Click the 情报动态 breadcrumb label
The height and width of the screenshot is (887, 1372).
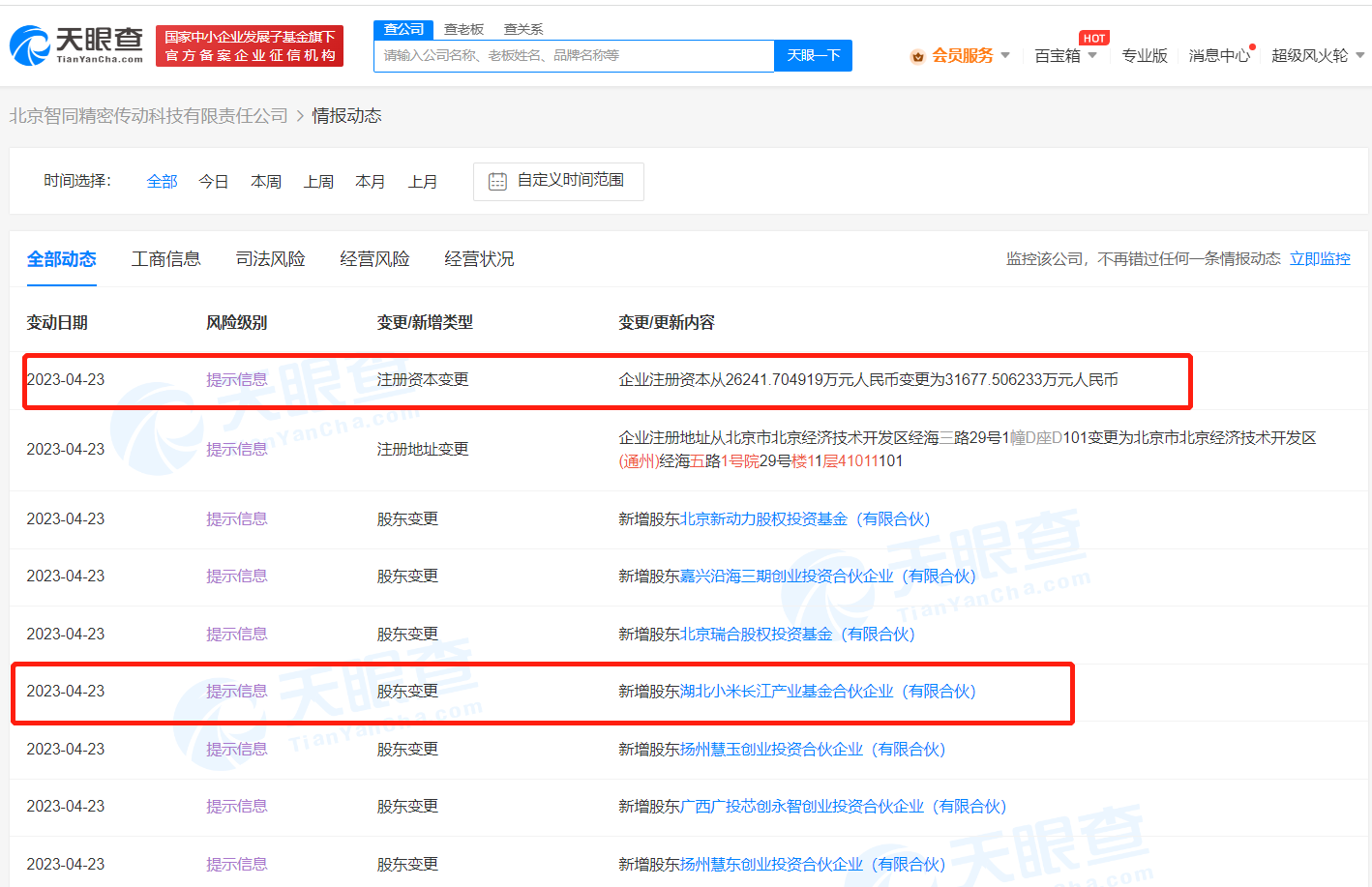coord(346,115)
